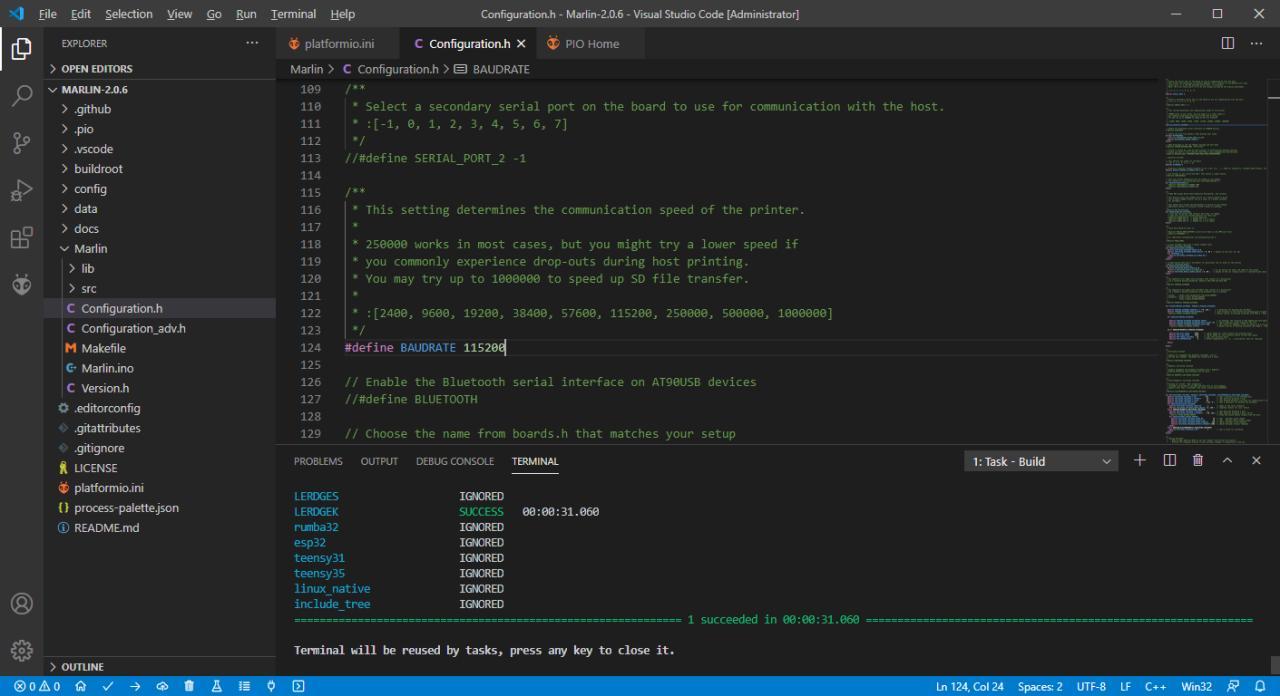Open Marlin.ino in the explorer
The height and width of the screenshot is (696, 1280).
[160, 368]
